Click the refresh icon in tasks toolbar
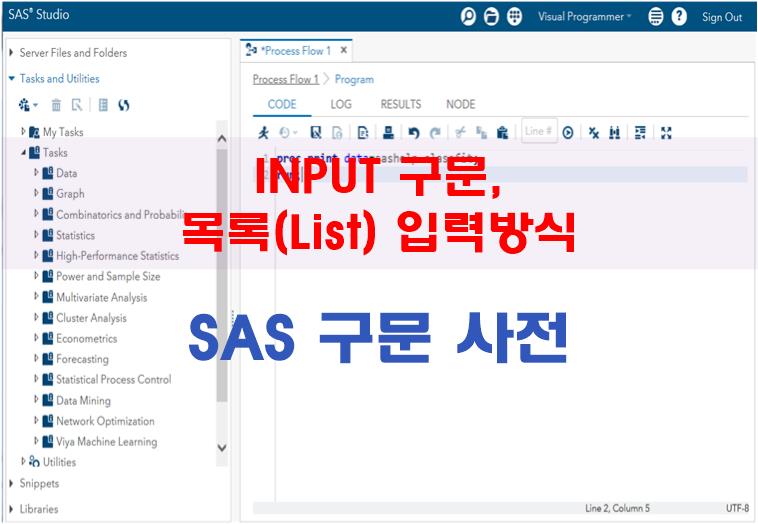 click(x=124, y=105)
